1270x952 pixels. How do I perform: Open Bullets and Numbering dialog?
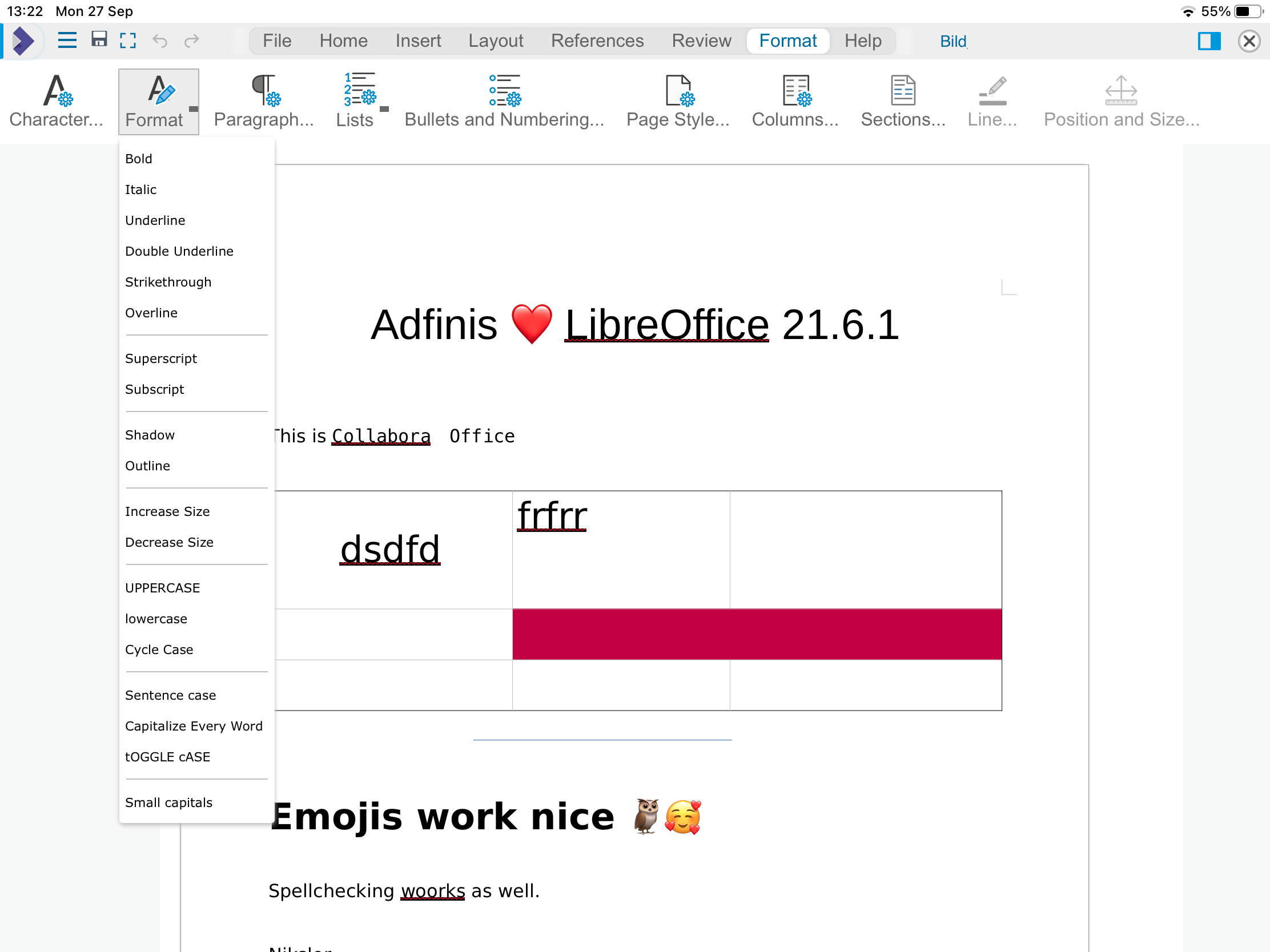coord(504,101)
